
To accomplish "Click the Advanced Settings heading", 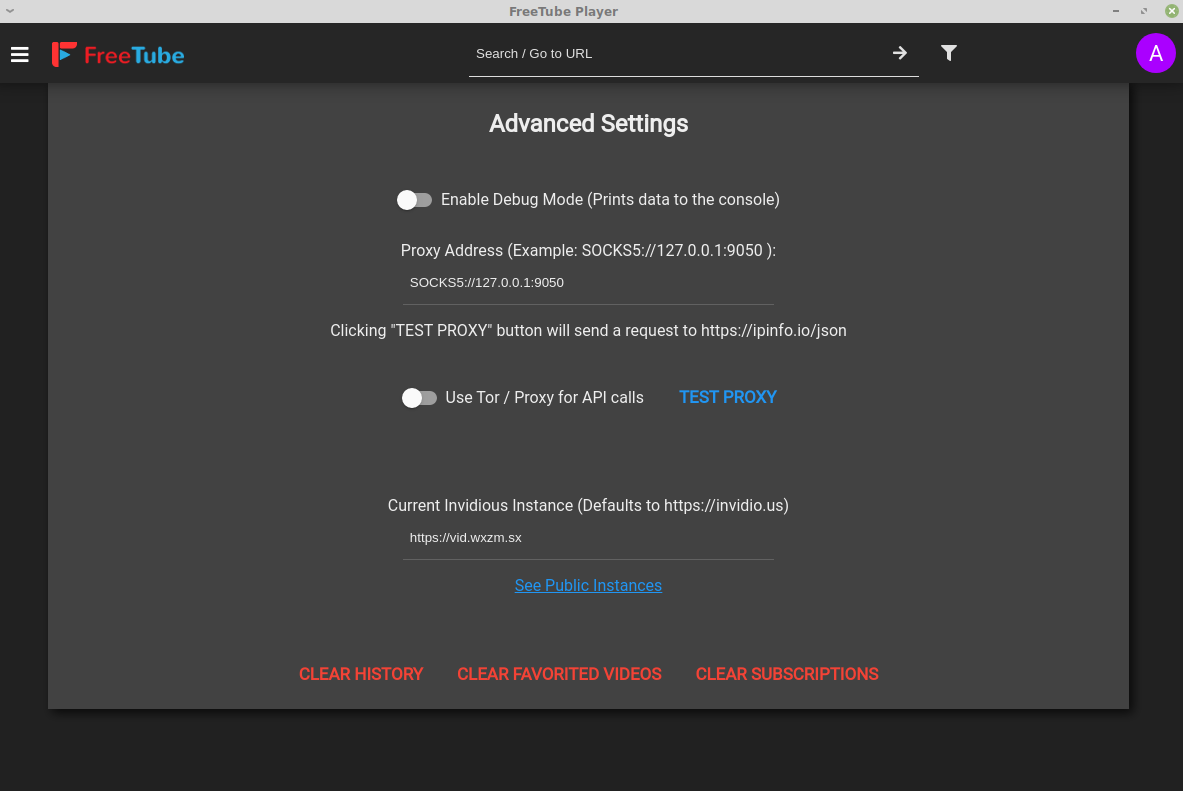I will coord(588,124).
